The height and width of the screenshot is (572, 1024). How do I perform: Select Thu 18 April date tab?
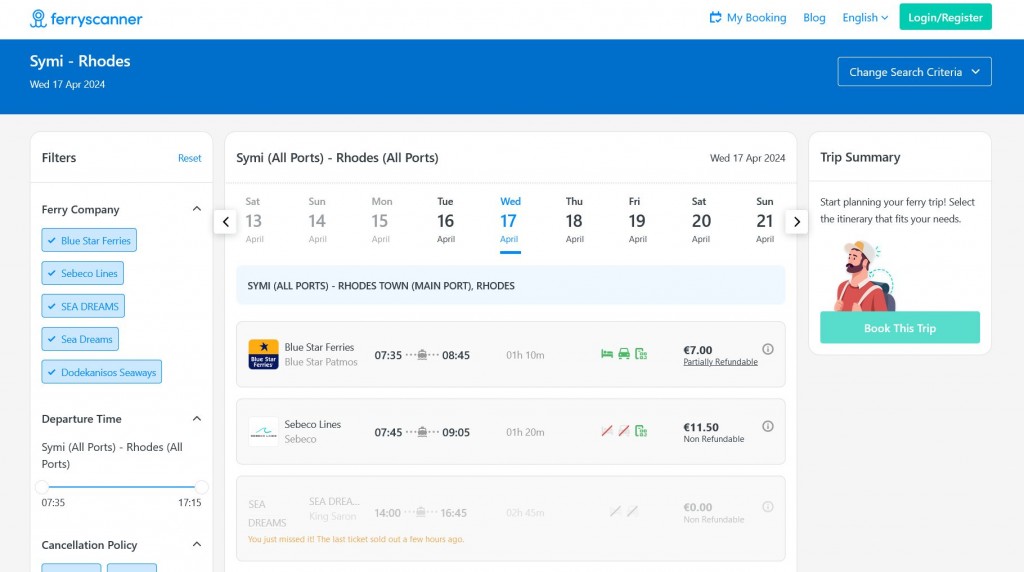point(574,220)
